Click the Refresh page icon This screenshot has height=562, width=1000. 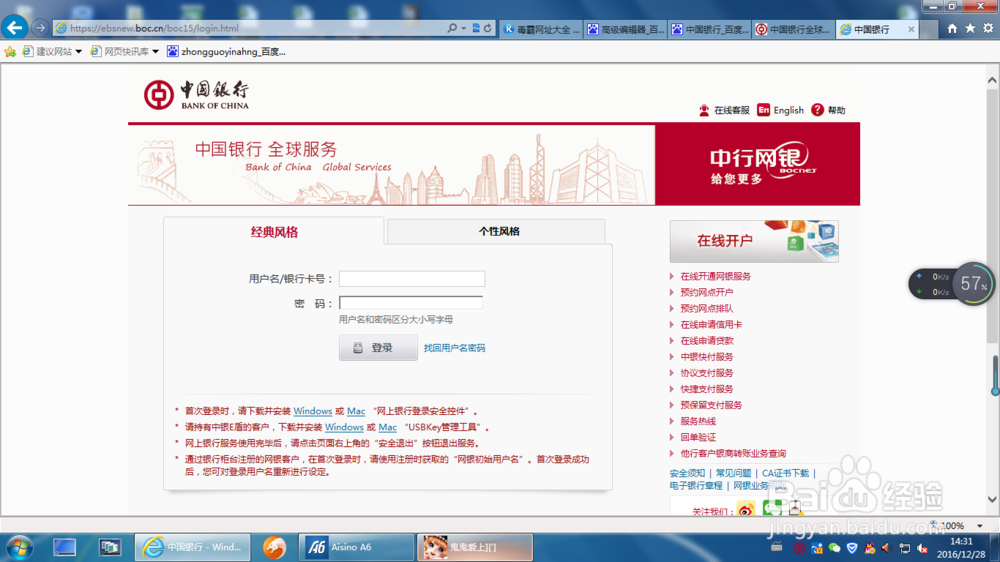pyautogui.click(x=488, y=28)
